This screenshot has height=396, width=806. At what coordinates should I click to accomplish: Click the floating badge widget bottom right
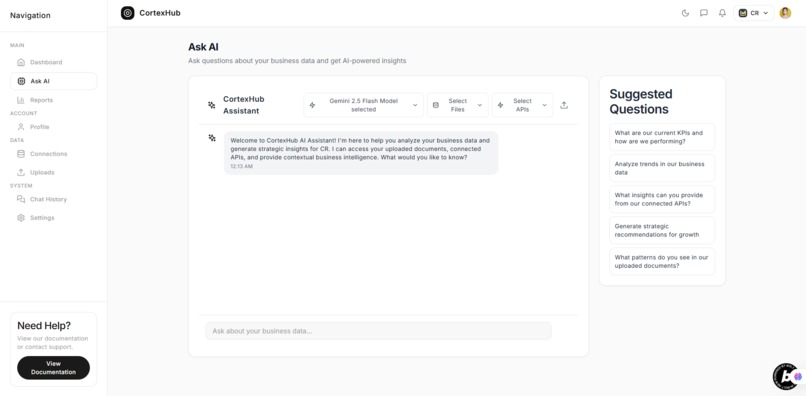click(787, 376)
